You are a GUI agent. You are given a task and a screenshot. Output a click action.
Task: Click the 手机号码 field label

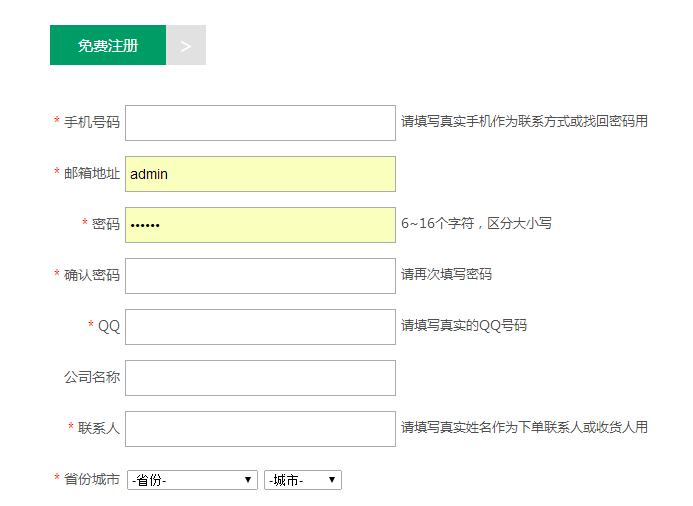point(92,122)
